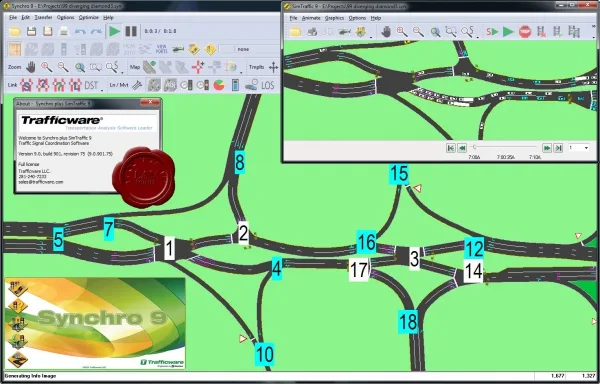
Task: Click the SimTraffic playback time slider
Action: tap(504, 147)
